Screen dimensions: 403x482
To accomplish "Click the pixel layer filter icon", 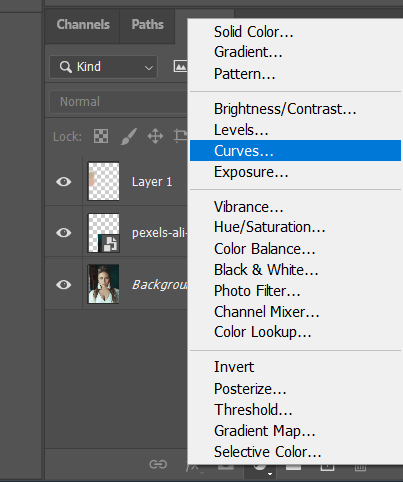I will pyautogui.click(x=180, y=66).
